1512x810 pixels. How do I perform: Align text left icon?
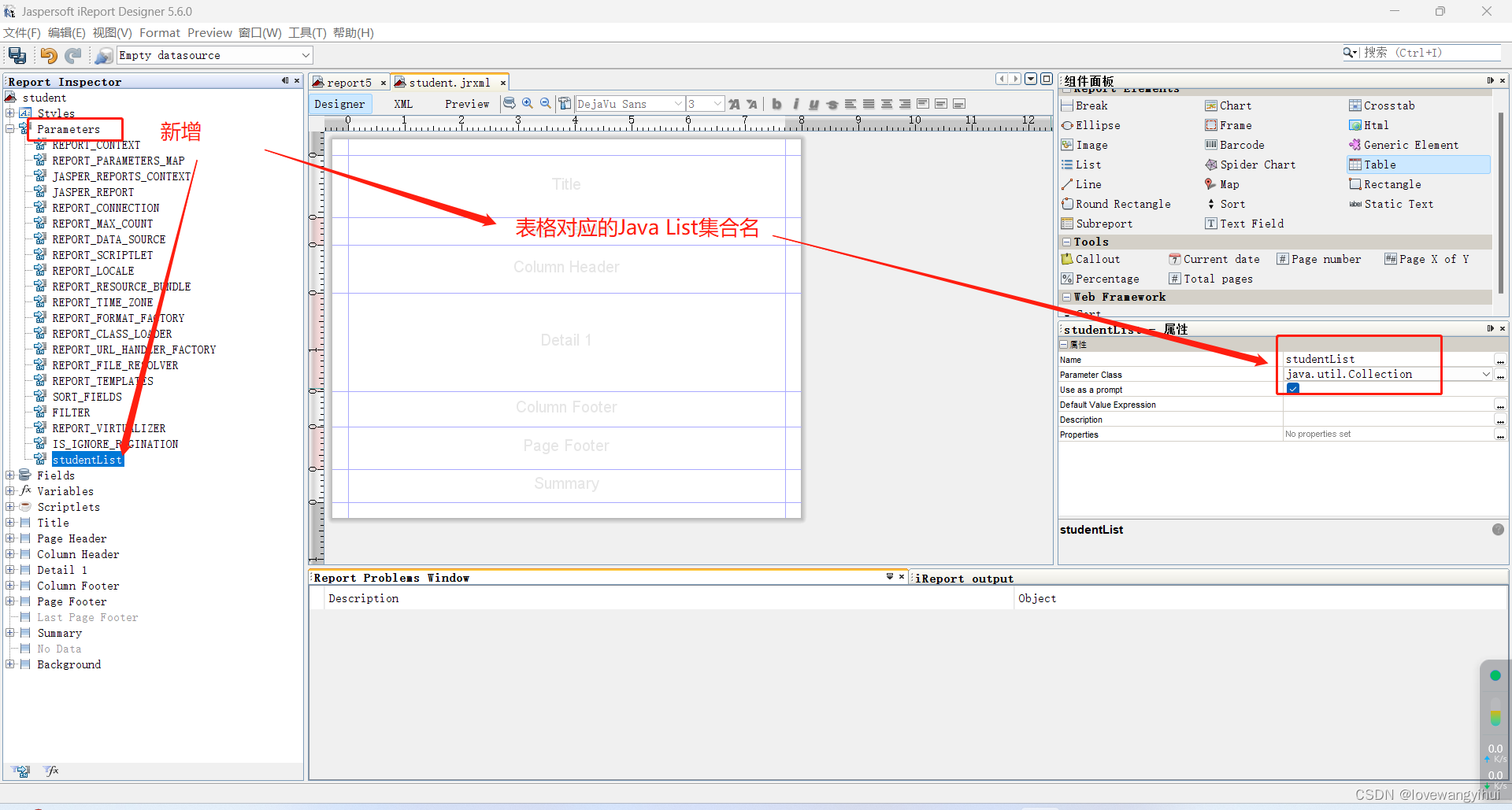(850, 104)
